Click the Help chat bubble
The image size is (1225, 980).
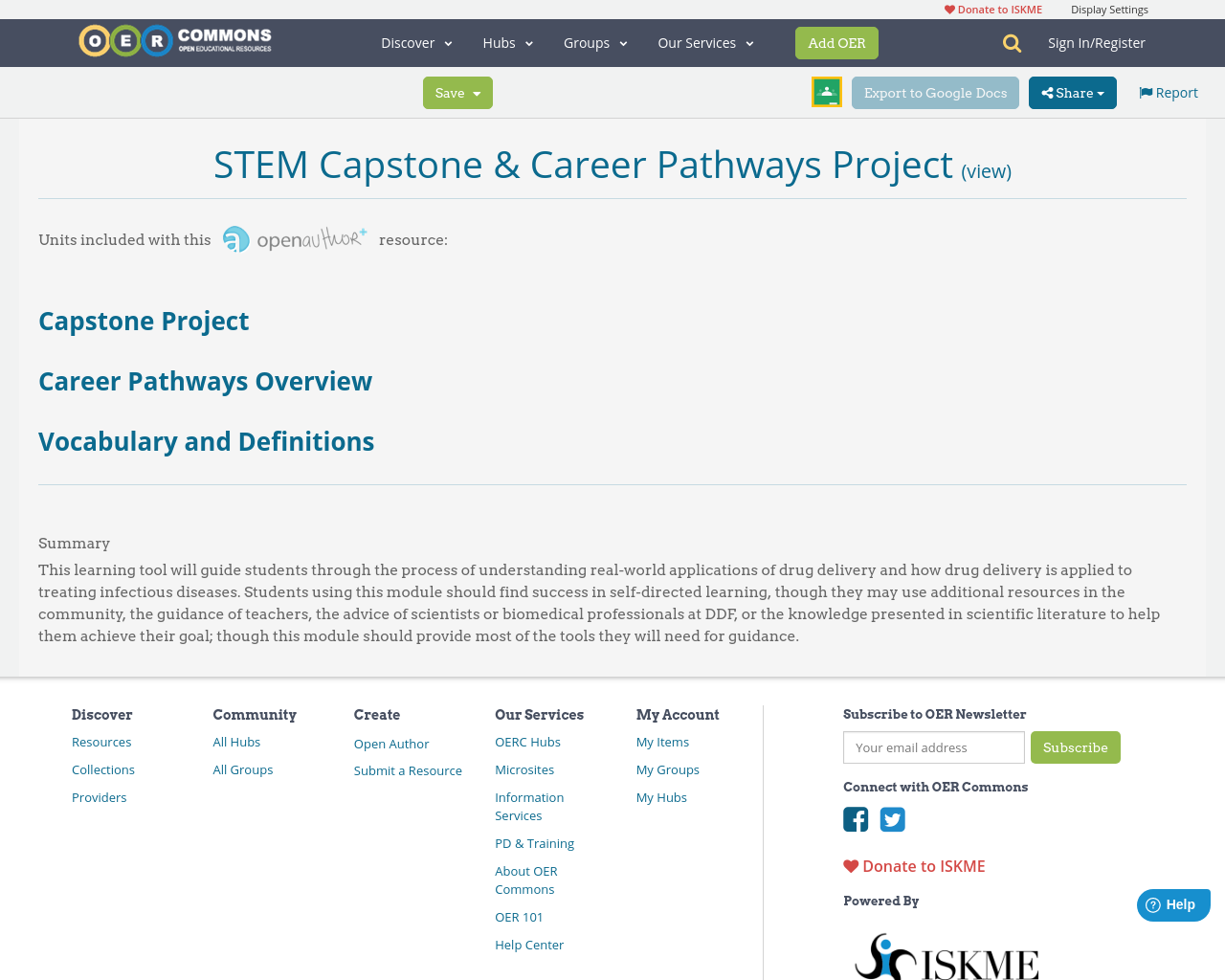point(1172,902)
